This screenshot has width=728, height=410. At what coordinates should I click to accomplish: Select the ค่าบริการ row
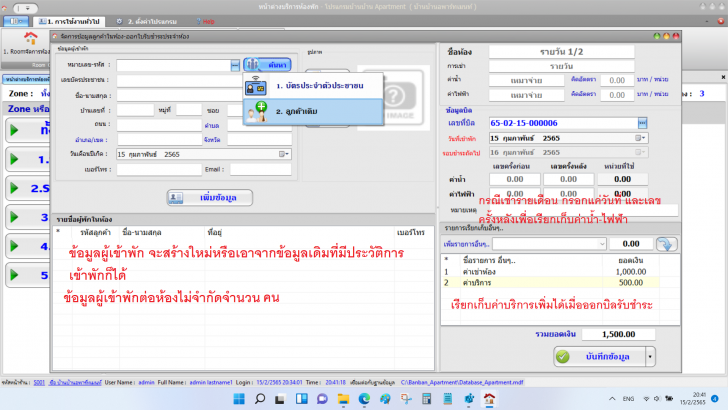(550, 282)
